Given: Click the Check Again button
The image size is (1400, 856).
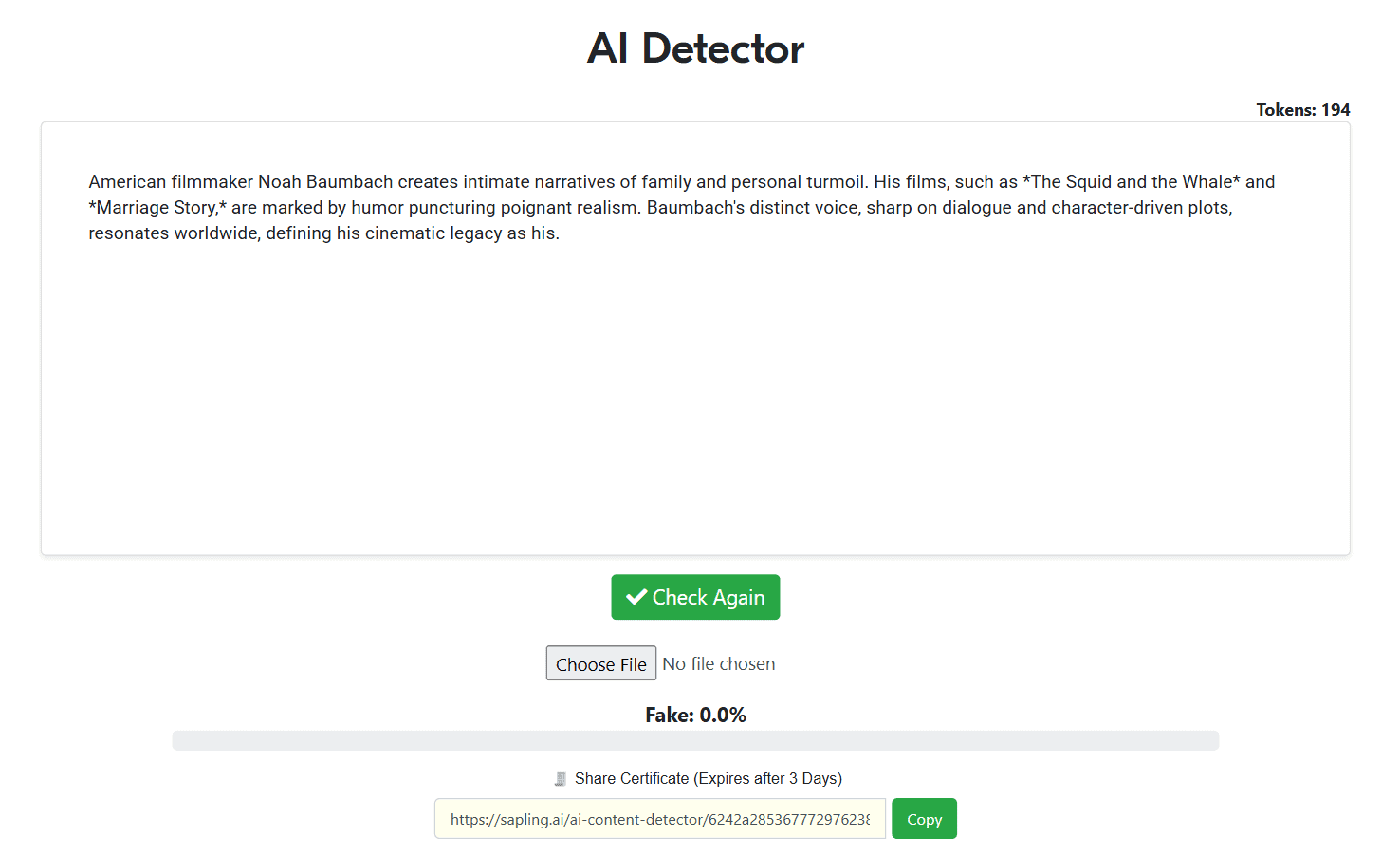Looking at the screenshot, I should pos(695,597).
